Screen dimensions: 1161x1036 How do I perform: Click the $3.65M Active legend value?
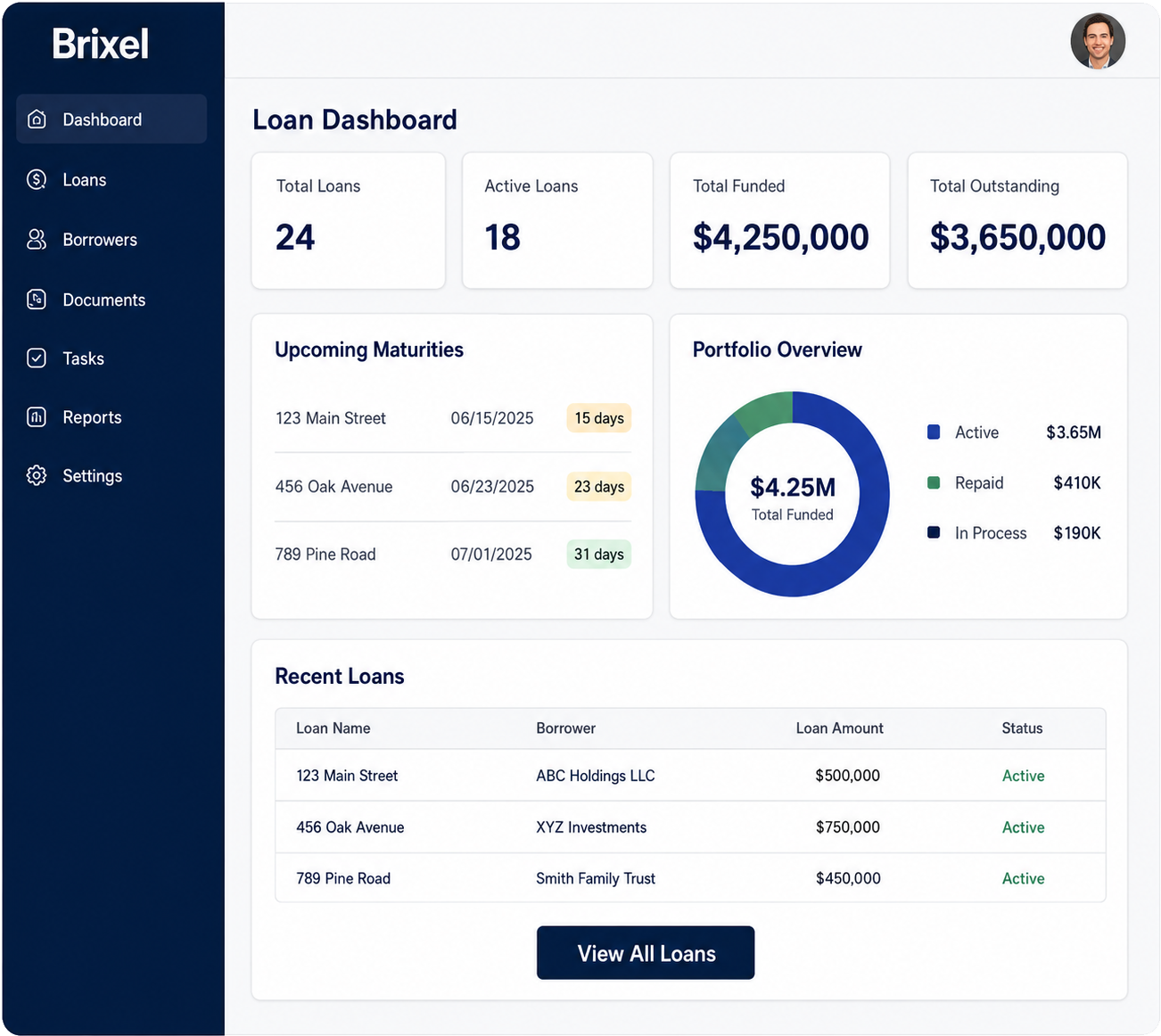point(1074,432)
